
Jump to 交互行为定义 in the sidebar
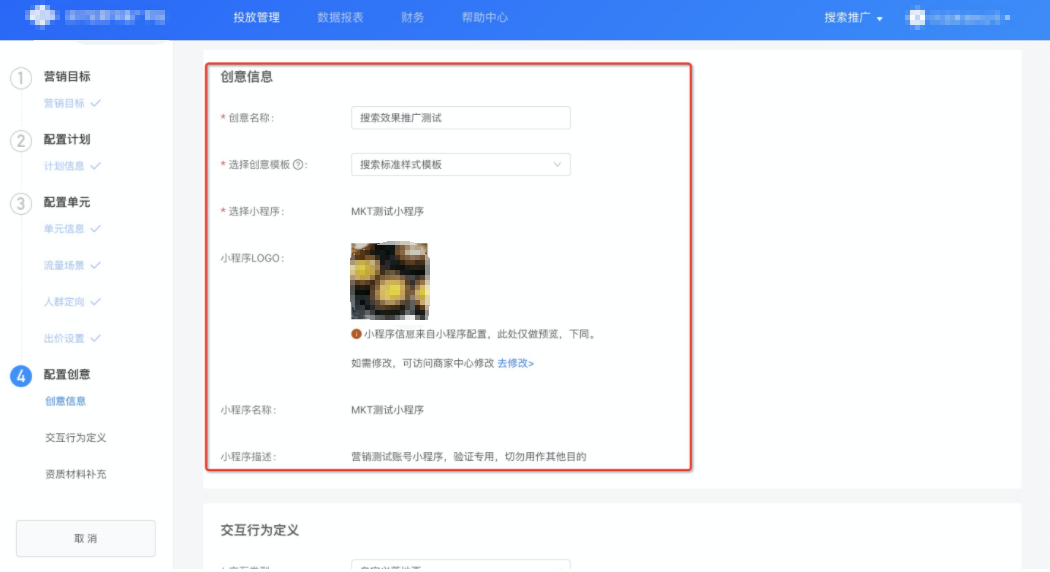tap(75, 438)
